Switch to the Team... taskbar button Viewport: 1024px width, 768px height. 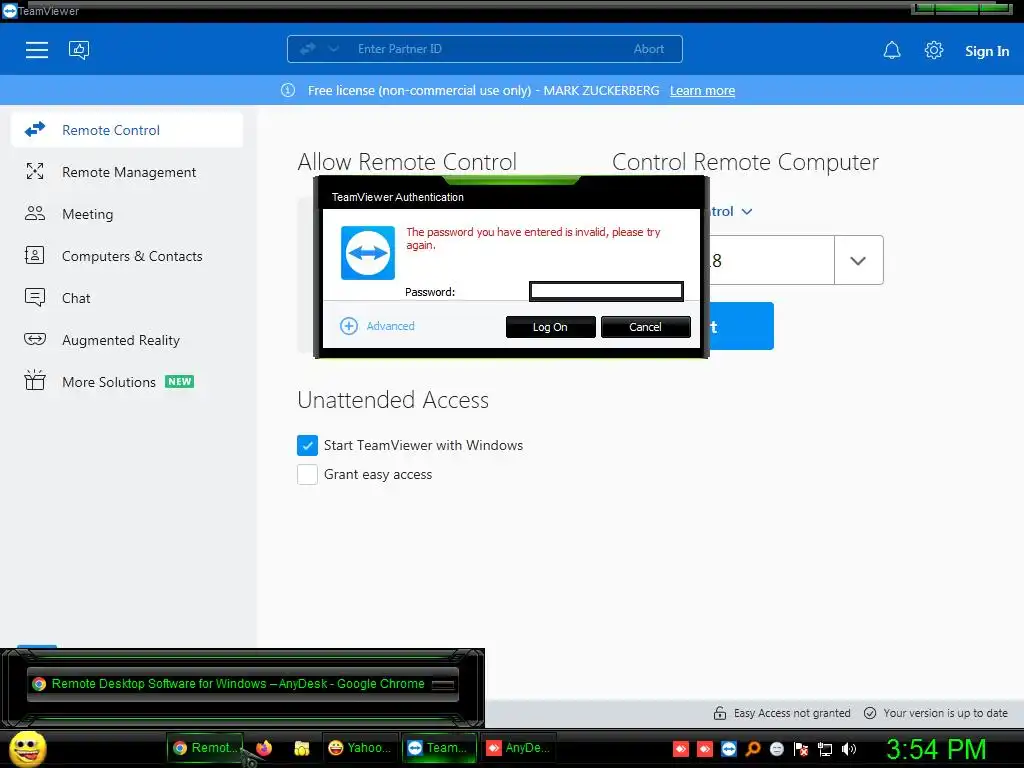438,748
